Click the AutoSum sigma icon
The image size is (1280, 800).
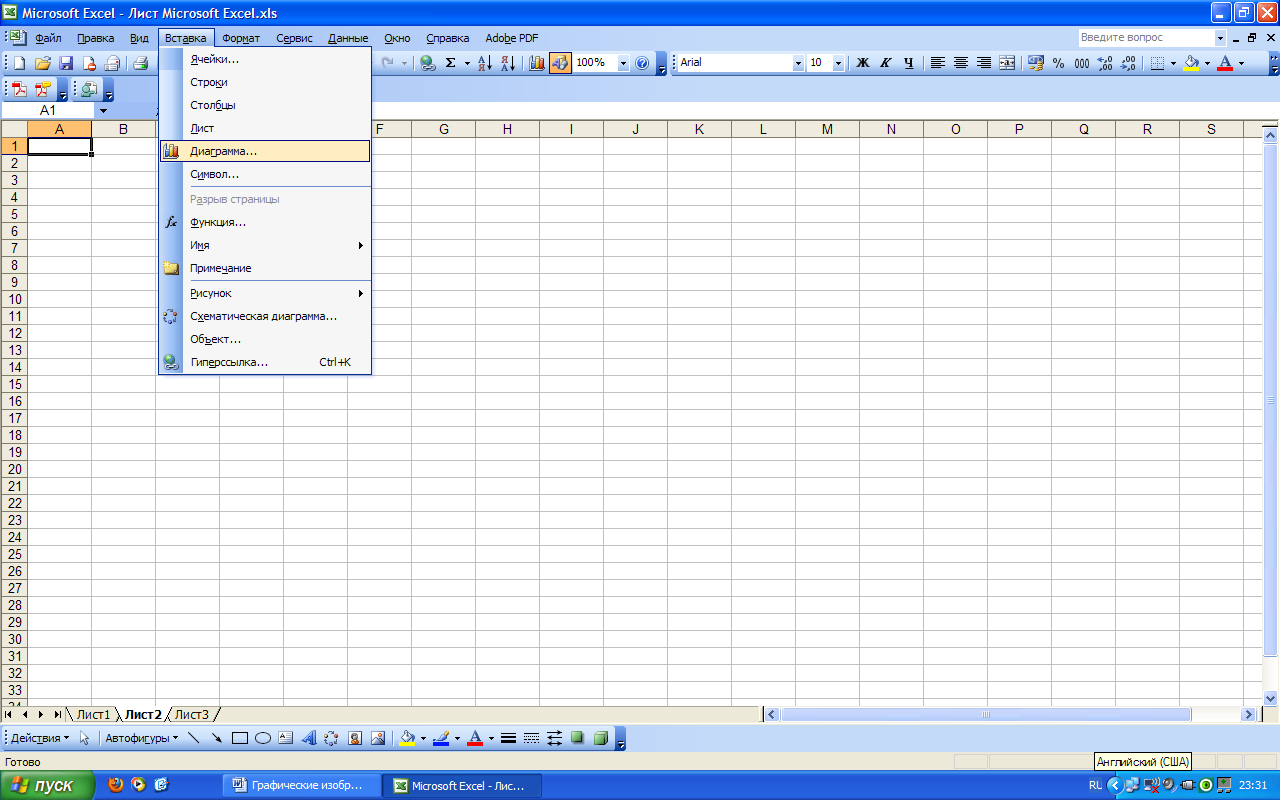pyautogui.click(x=450, y=63)
